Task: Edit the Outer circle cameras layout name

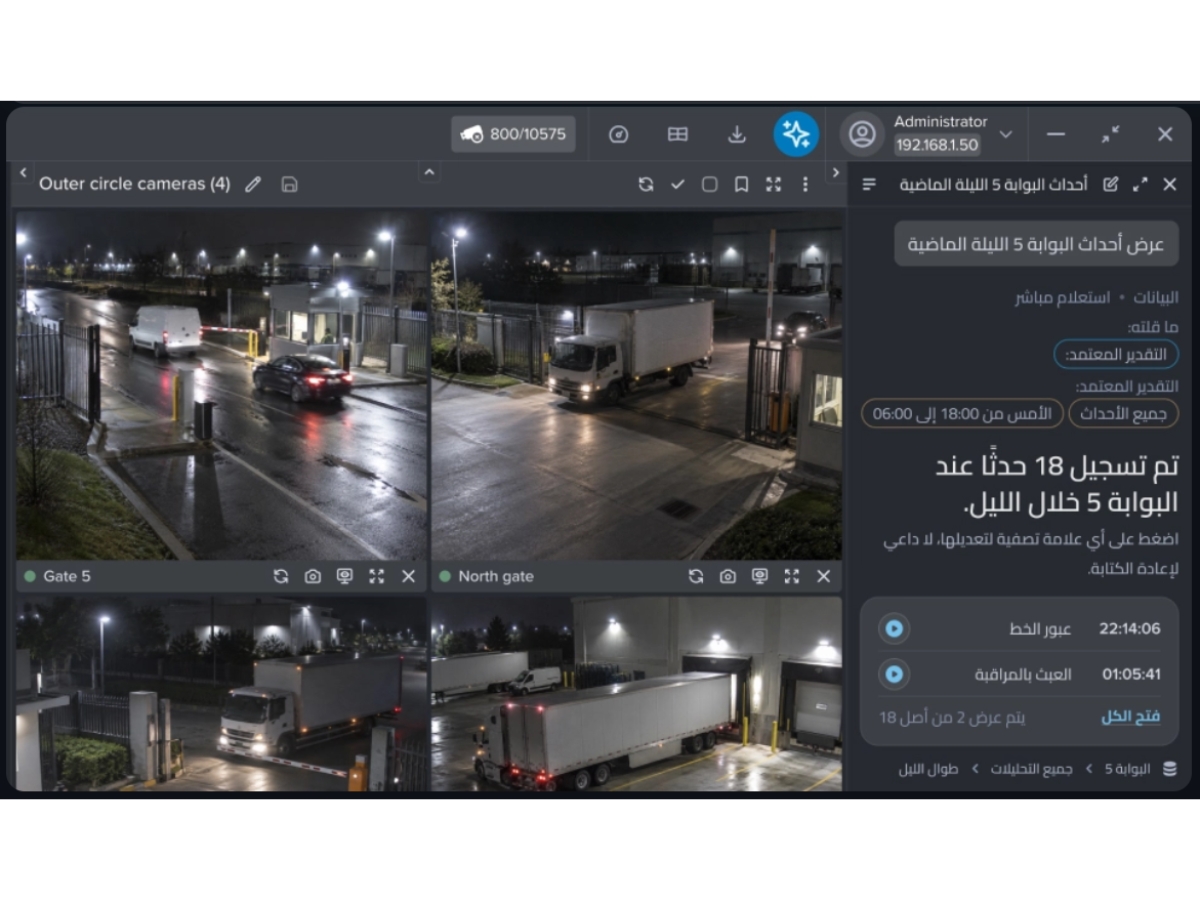Action: 253,184
